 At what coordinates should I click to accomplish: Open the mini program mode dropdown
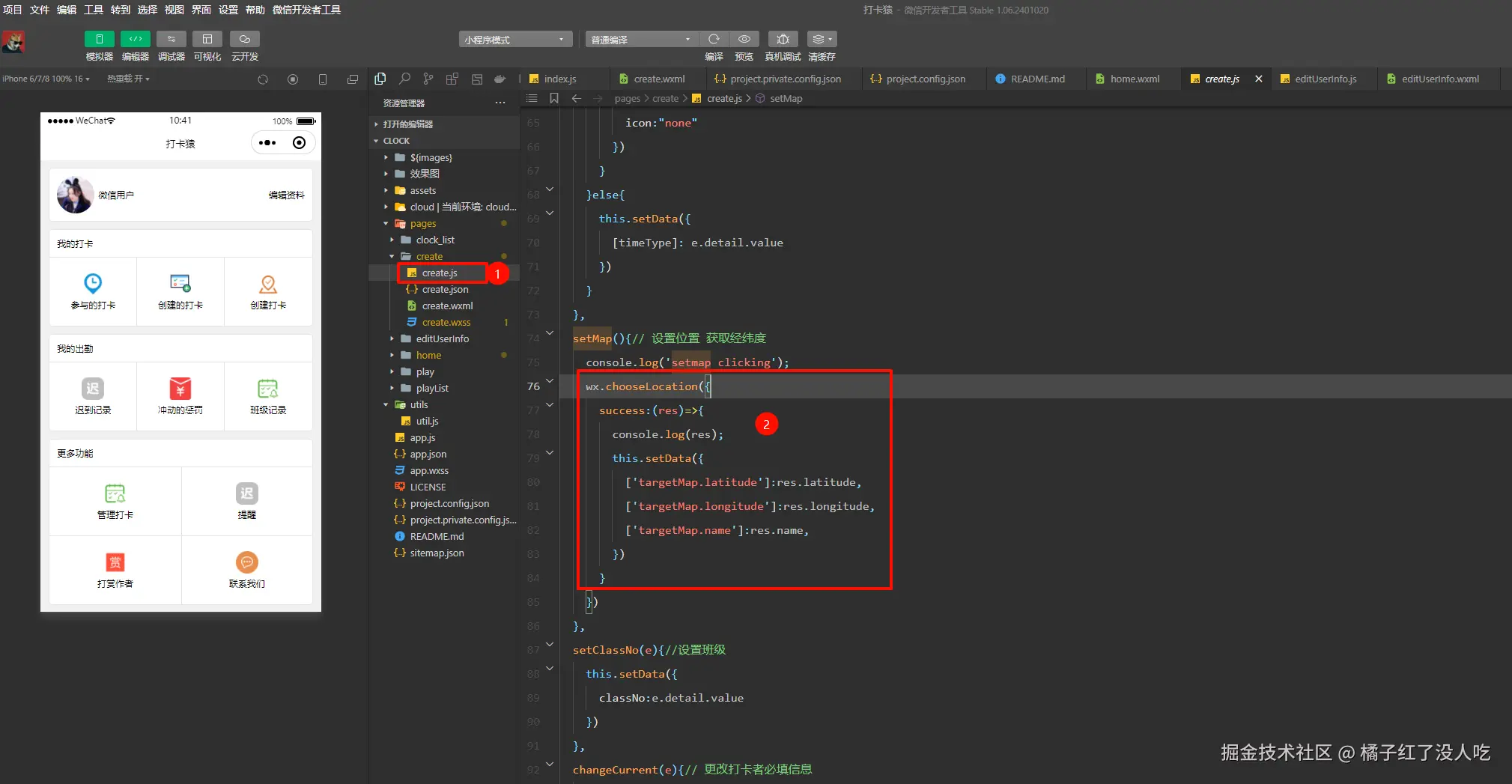tap(515, 40)
